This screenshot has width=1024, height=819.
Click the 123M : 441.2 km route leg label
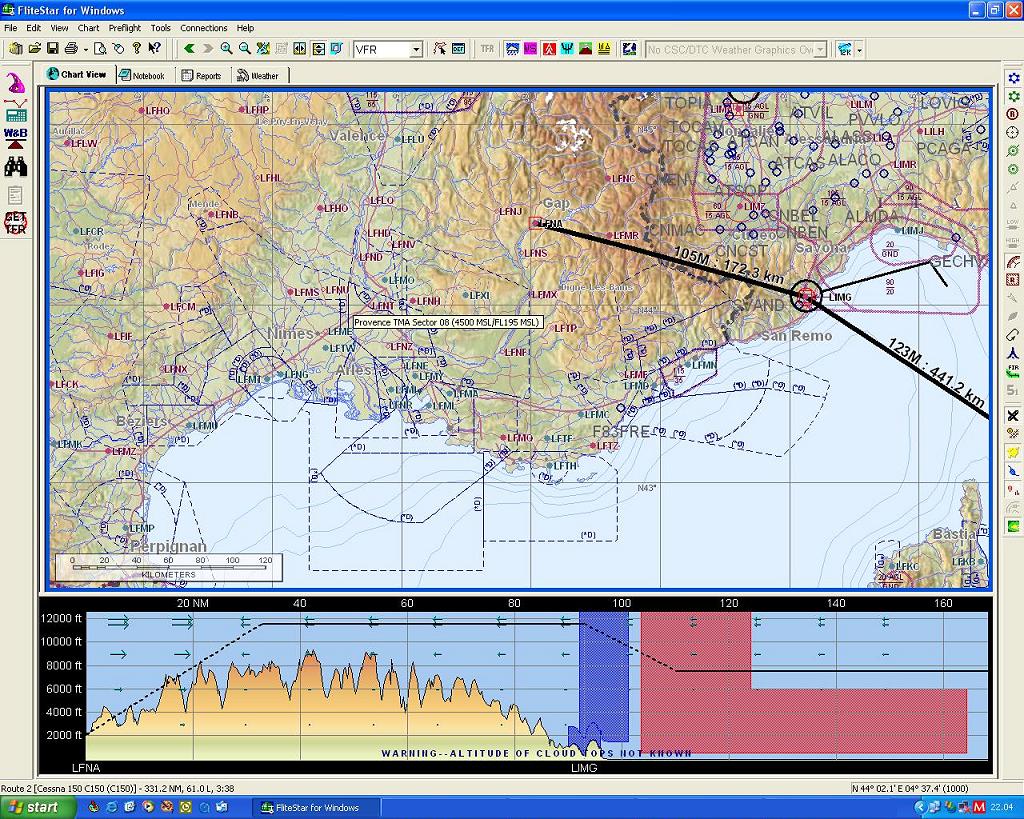click(x=936, y=373)
